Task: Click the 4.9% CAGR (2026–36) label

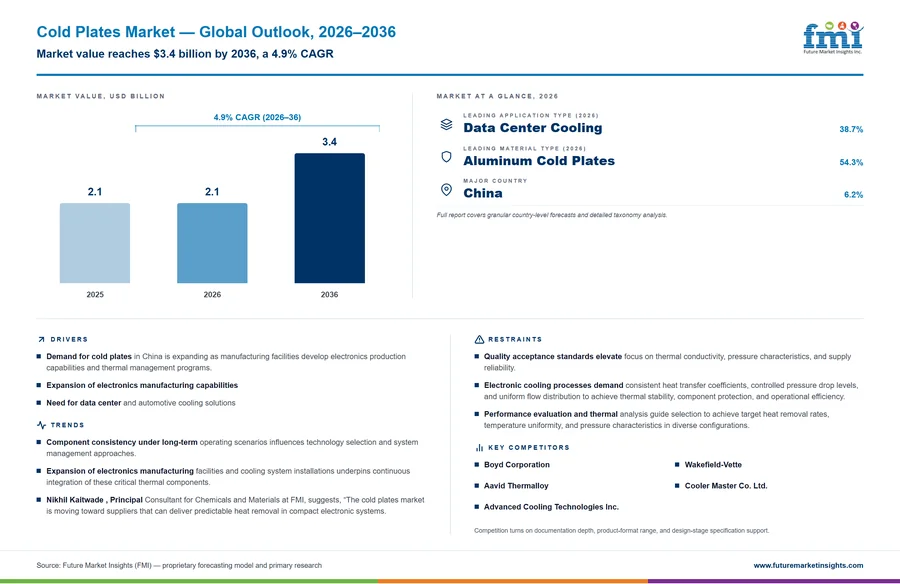Action: click(x=257, y=117)
